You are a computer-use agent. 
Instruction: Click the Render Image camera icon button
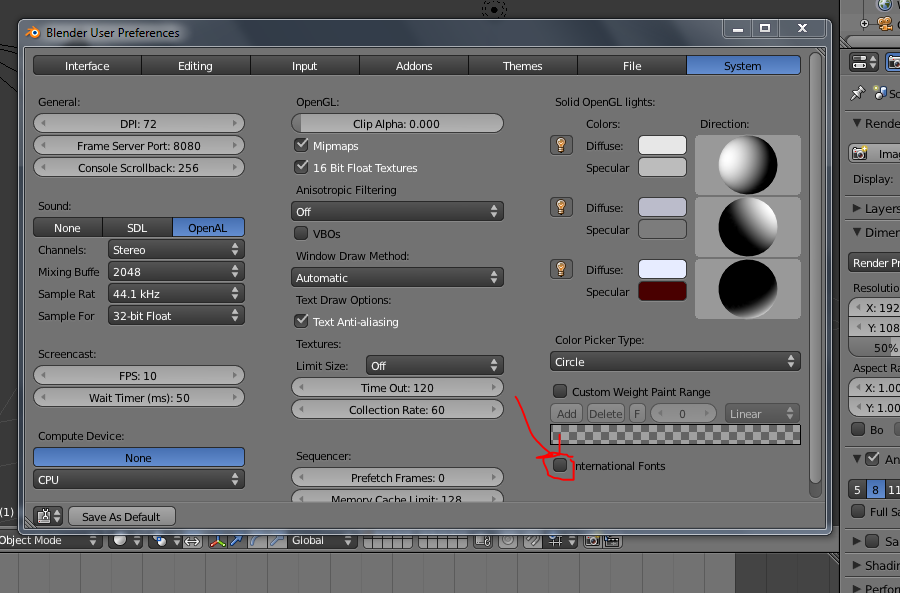coord(874,153)
